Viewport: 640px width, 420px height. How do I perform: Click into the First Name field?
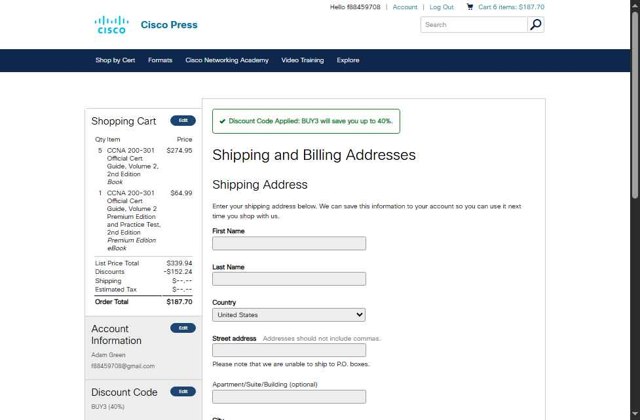(289, 243)
